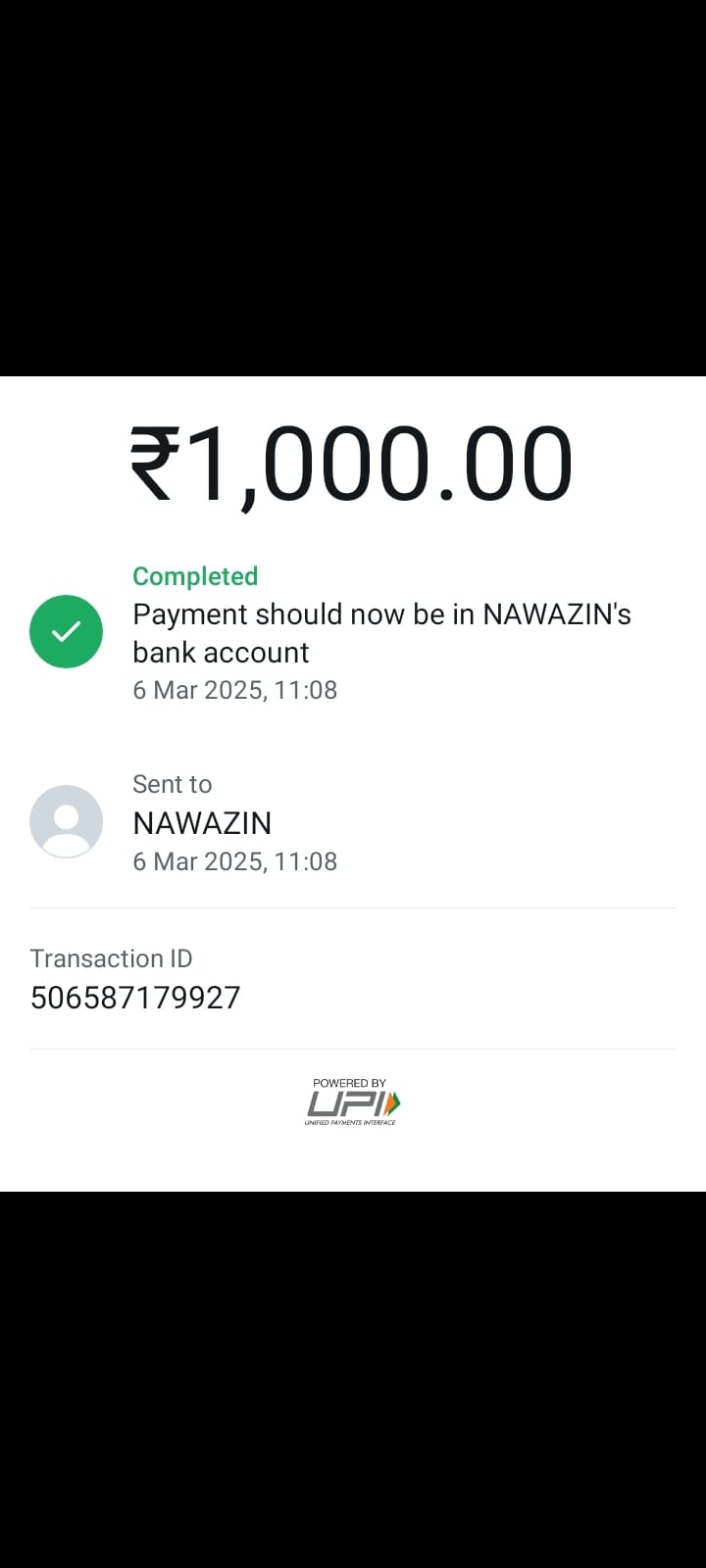Select transaction number 506587179927
706x1568 pixels.
point(135,998)
